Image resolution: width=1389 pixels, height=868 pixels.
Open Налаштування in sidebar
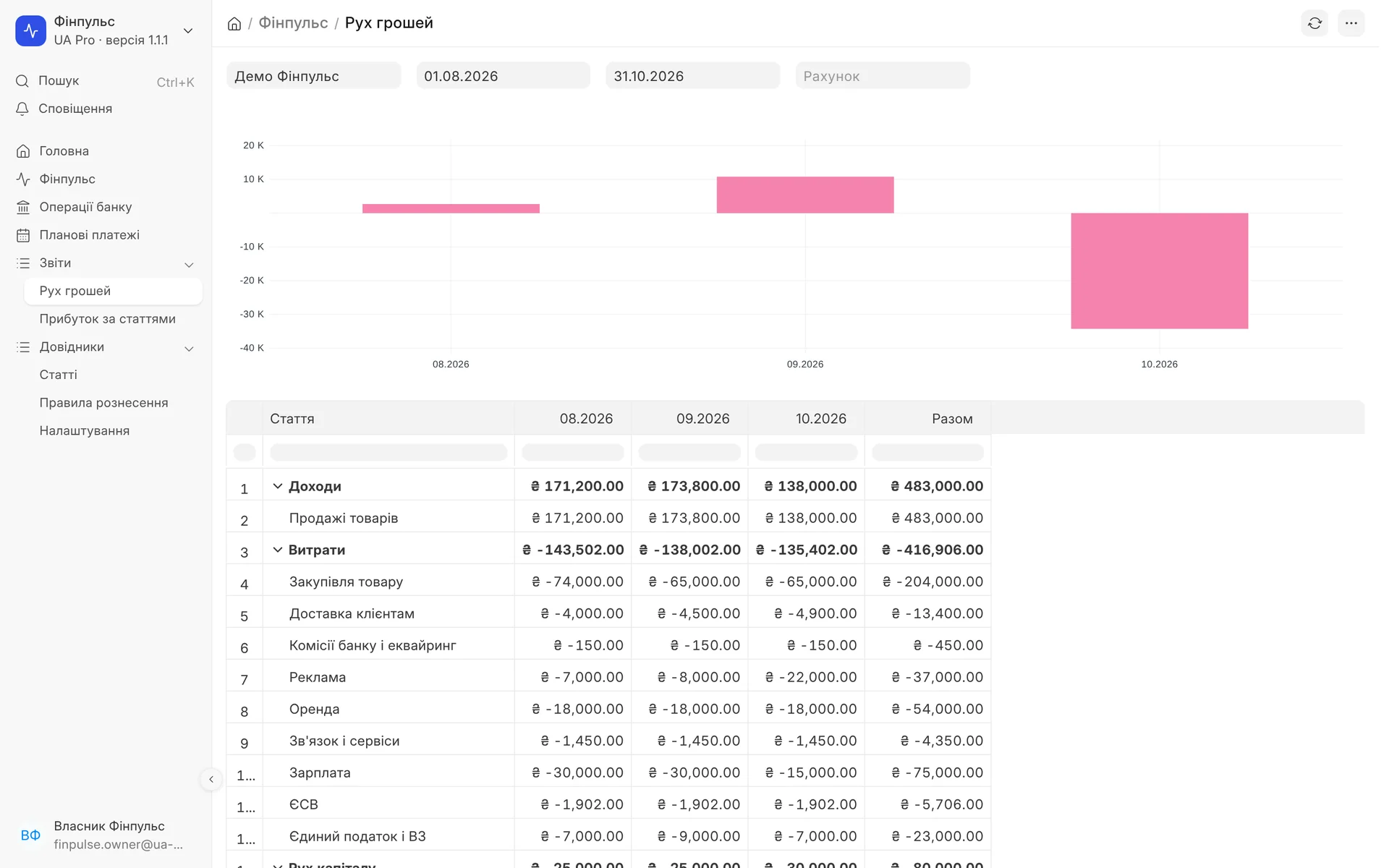84,431
